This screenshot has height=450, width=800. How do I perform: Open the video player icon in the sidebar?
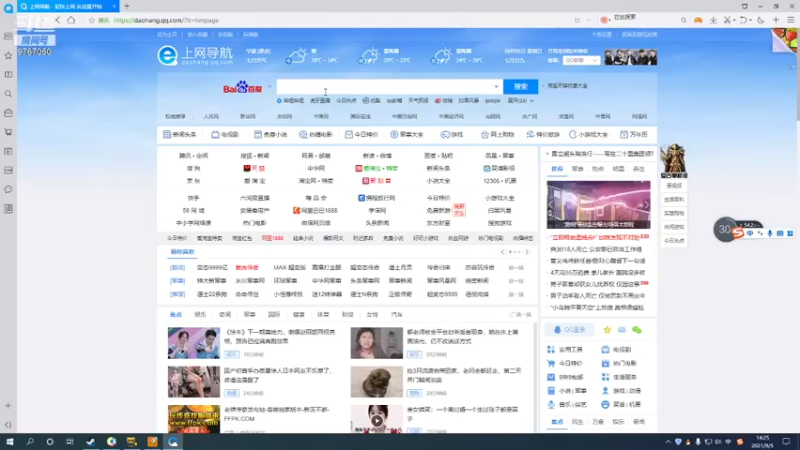(8, 151)
